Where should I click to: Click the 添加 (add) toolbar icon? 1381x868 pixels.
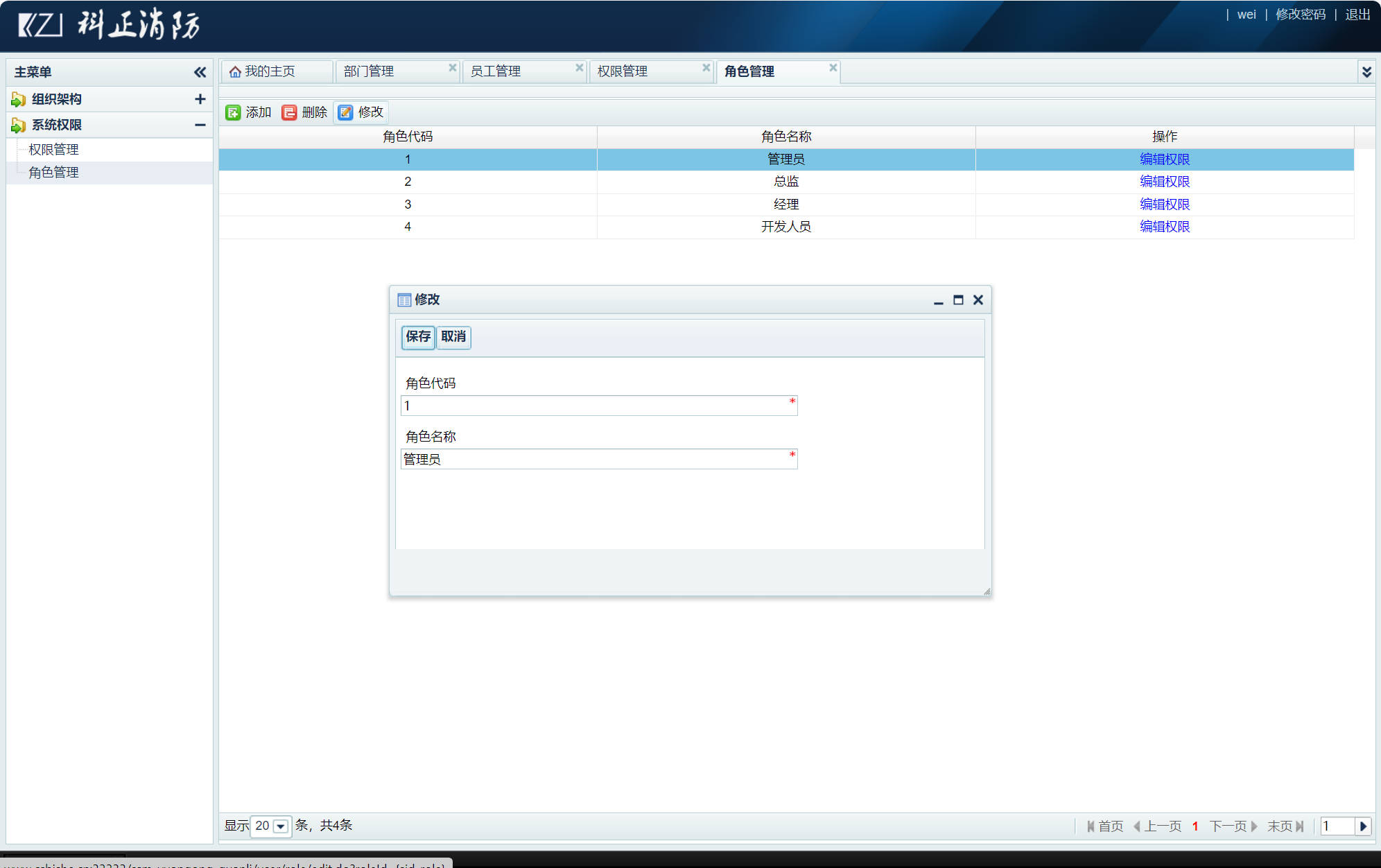click(x=233, y=112)
